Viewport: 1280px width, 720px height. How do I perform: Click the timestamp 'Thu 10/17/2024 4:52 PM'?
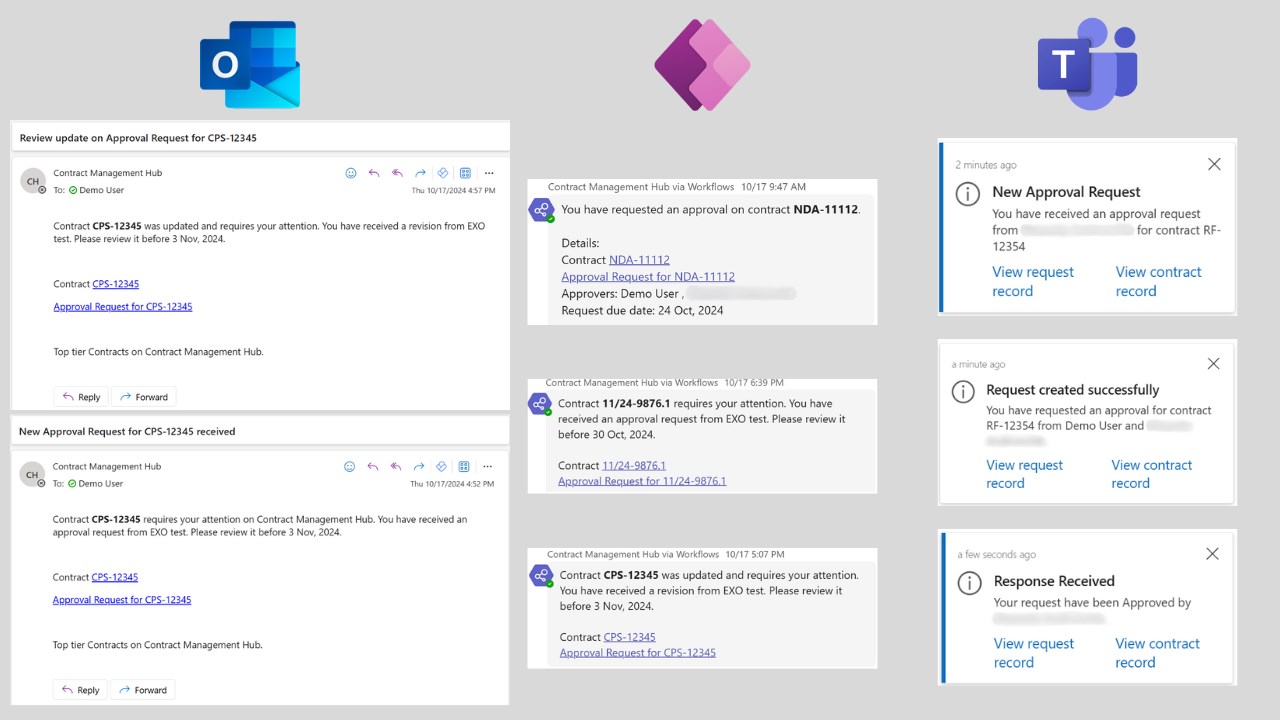(452, 484)
